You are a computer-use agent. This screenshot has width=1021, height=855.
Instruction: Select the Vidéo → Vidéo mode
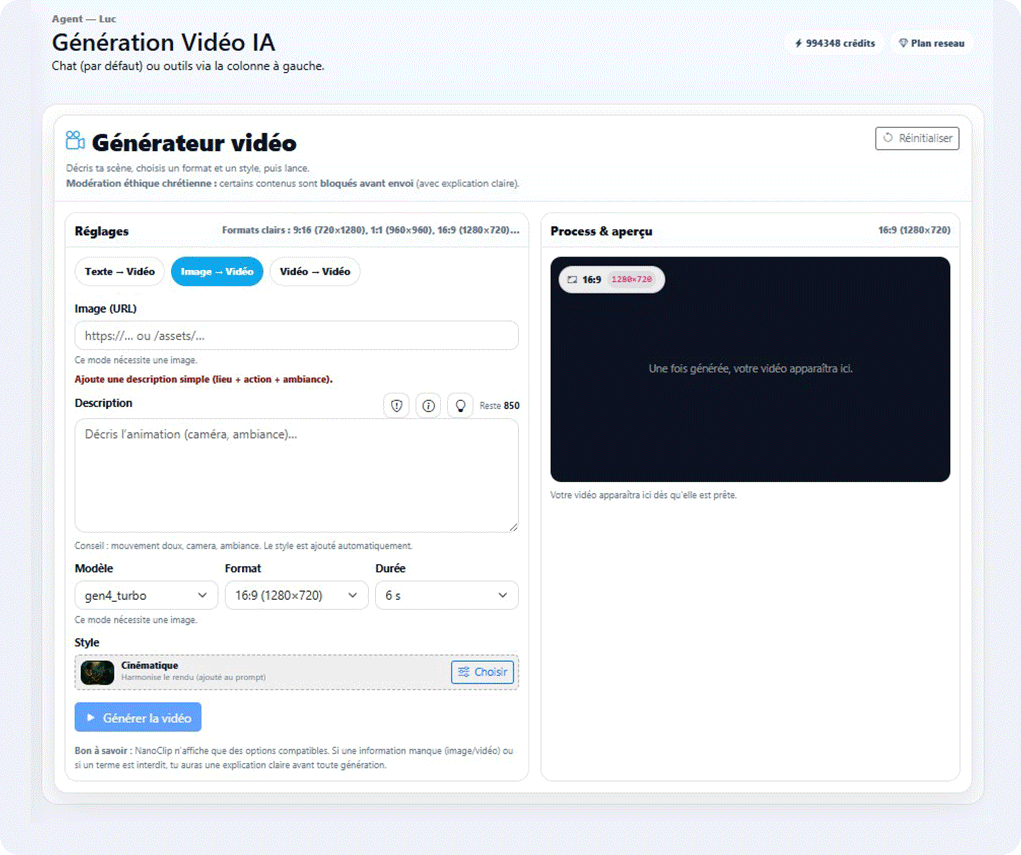(314, 271)
